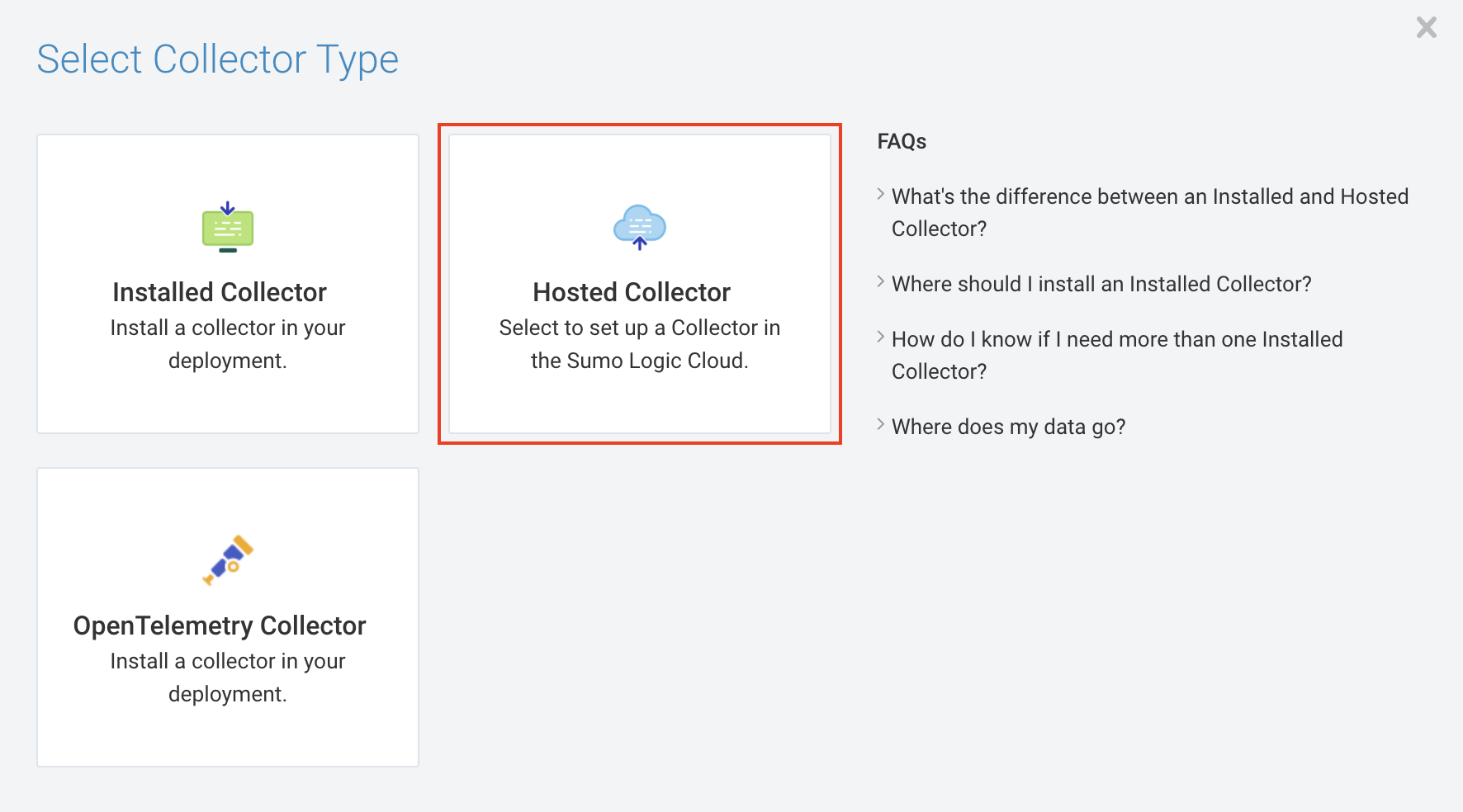Click the green Installed Collector monitor icon
1463x812 pixels.
[x=228, y=227]
